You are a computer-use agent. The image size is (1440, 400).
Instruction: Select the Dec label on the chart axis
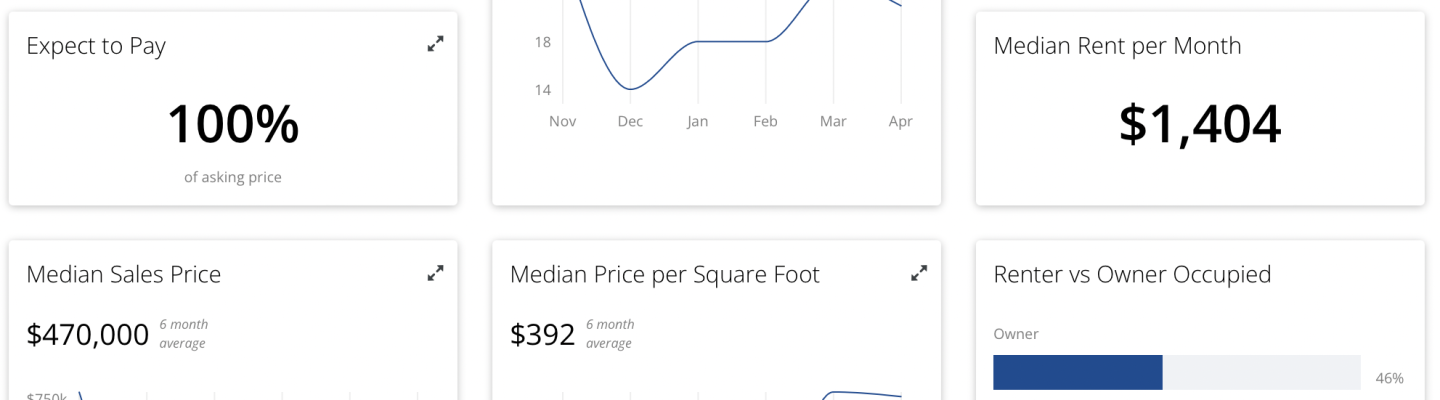630,121
